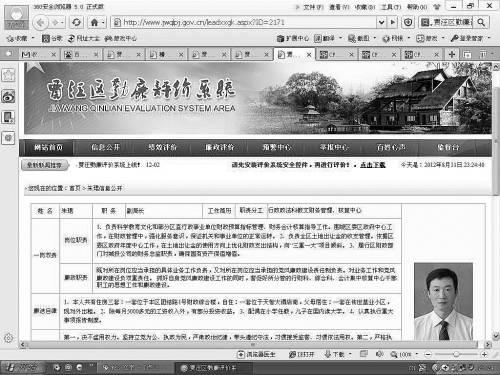
Task: Open a new tab with the plus button
Action: pyautogui.click(x=452, y=54)
